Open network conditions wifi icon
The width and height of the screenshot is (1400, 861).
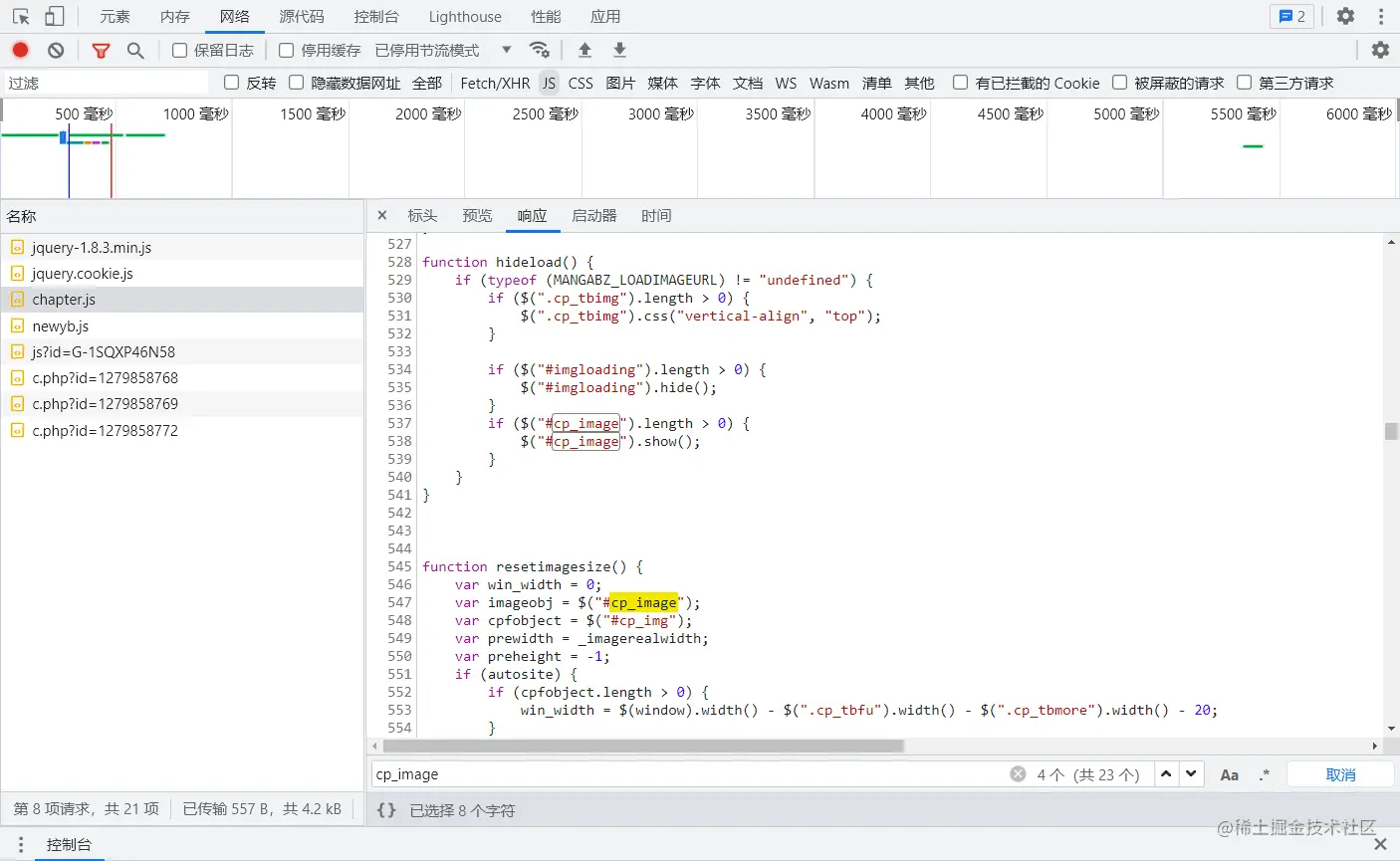[539, 50]
